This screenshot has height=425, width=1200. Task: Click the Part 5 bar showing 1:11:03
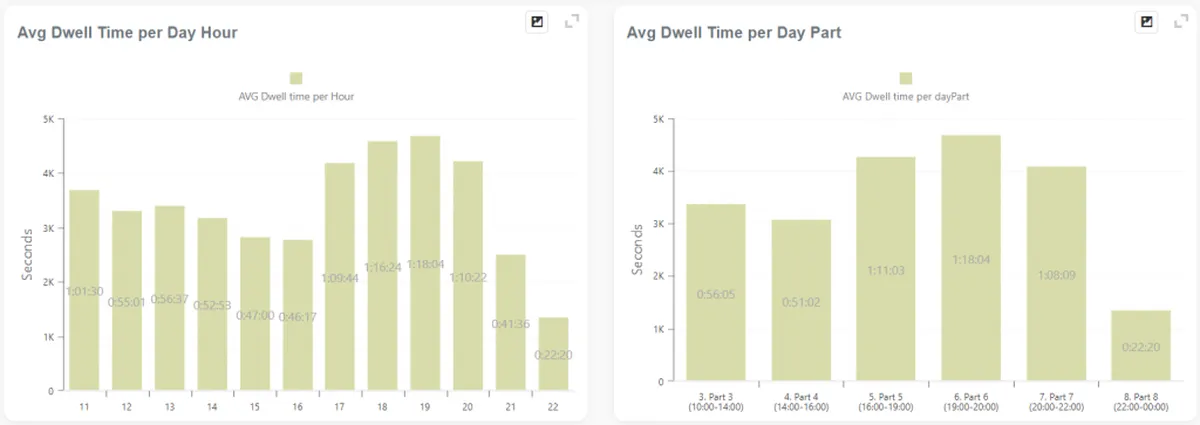tap(885, 269)
